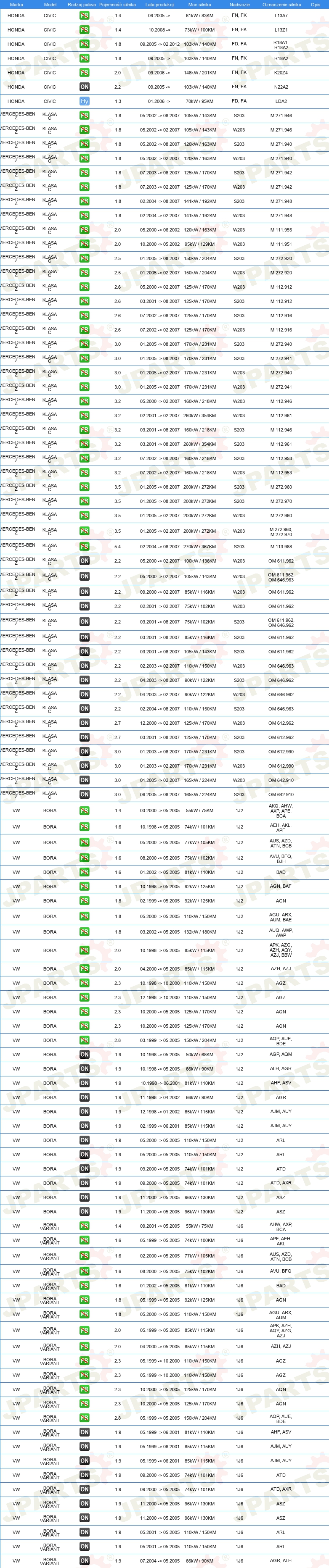Select the '12.2000 -> 02.2007' production years cell
The width and height of the screenshot is (329, 1568).
pos(159,723)
